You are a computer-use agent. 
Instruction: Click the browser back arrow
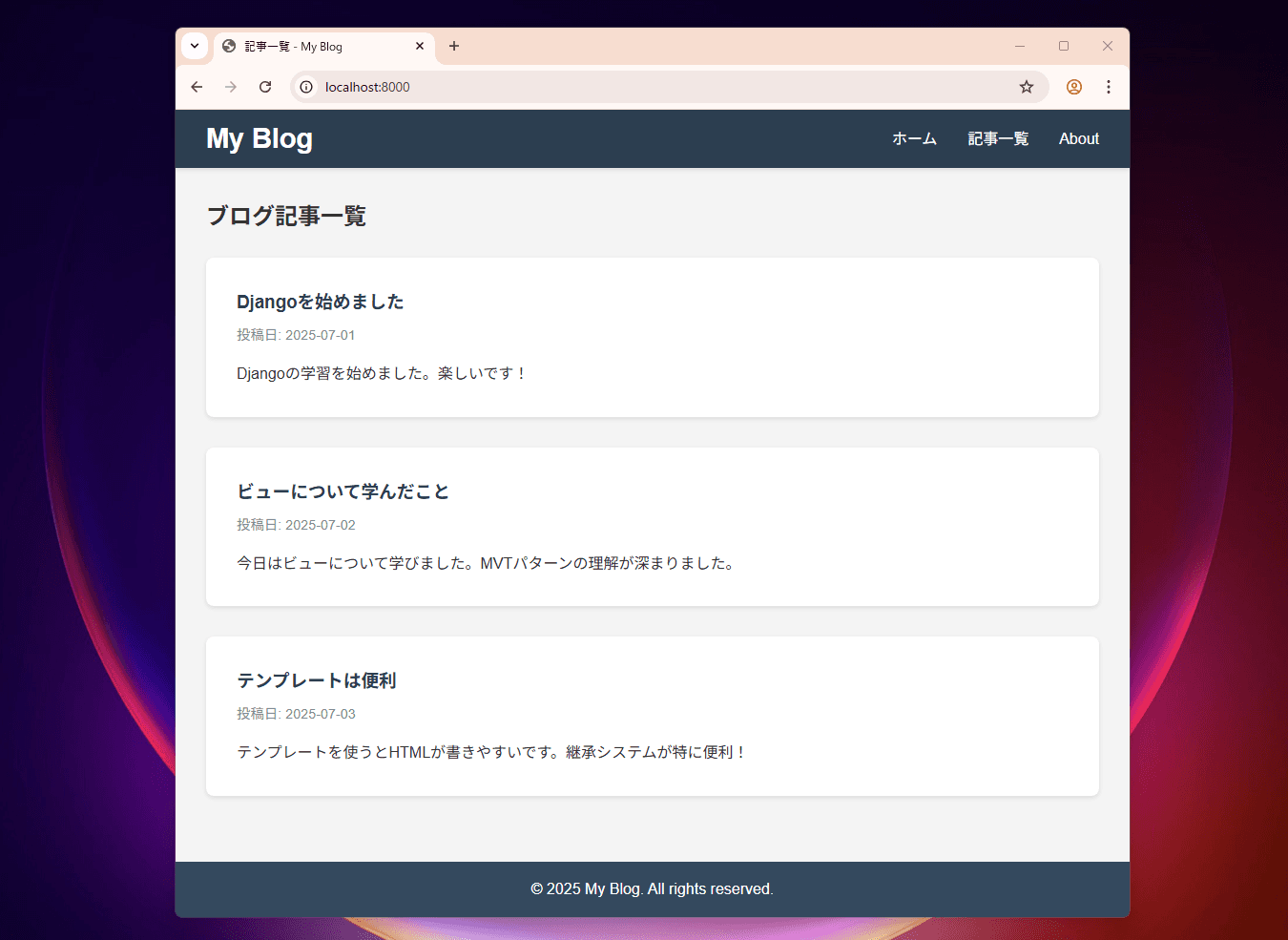[x=197, y=87]
